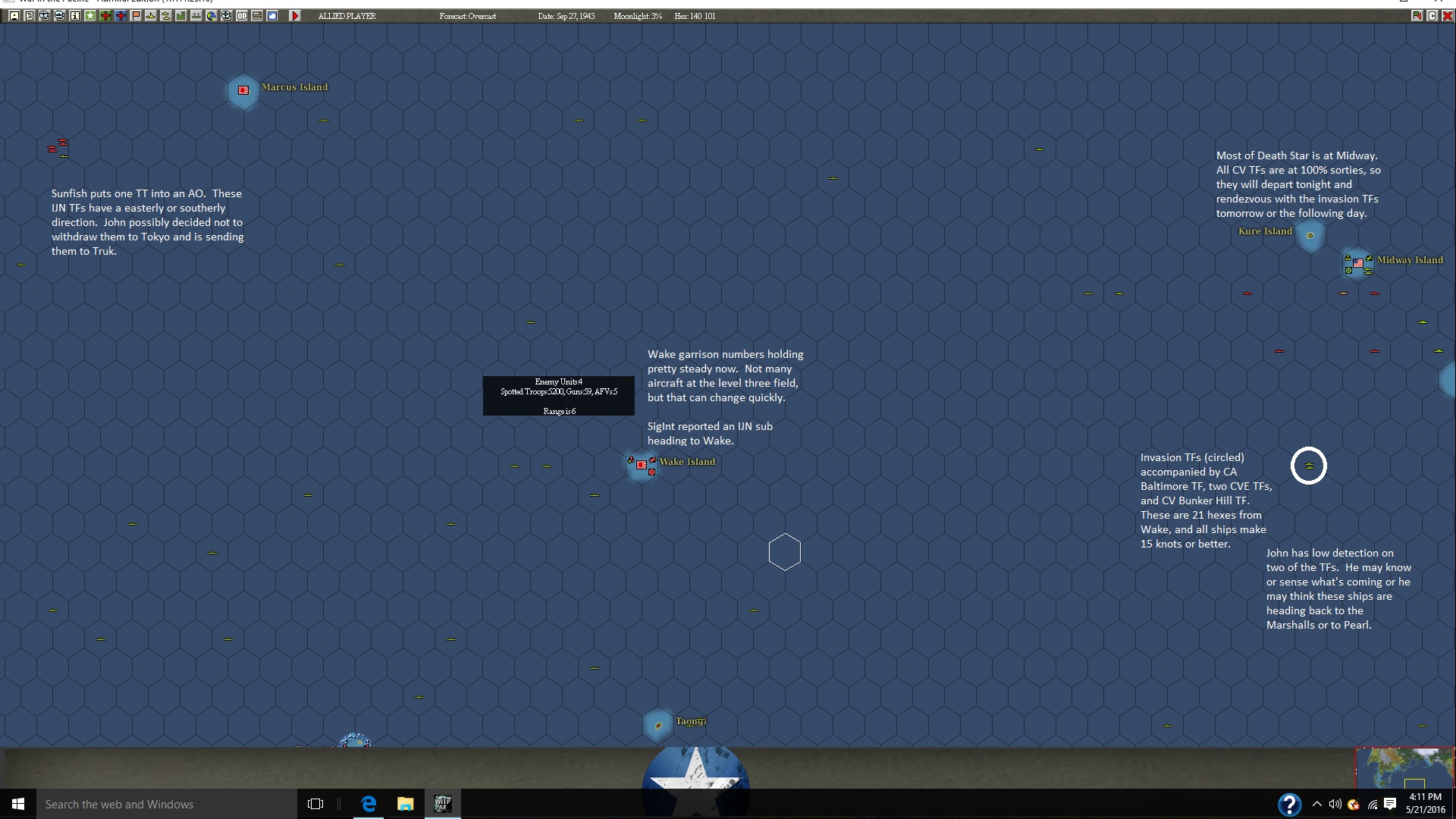Click the green and red flag icon top right
The image size is (1456, 819).
pyautogui.click(x=1417, y=16)
